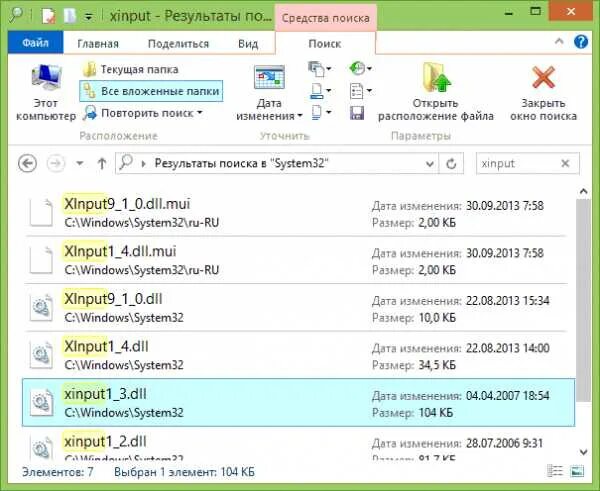Viewport: 600px width, 491px height.
Task: Expand the Size filter dropdown
Action: 320,91
